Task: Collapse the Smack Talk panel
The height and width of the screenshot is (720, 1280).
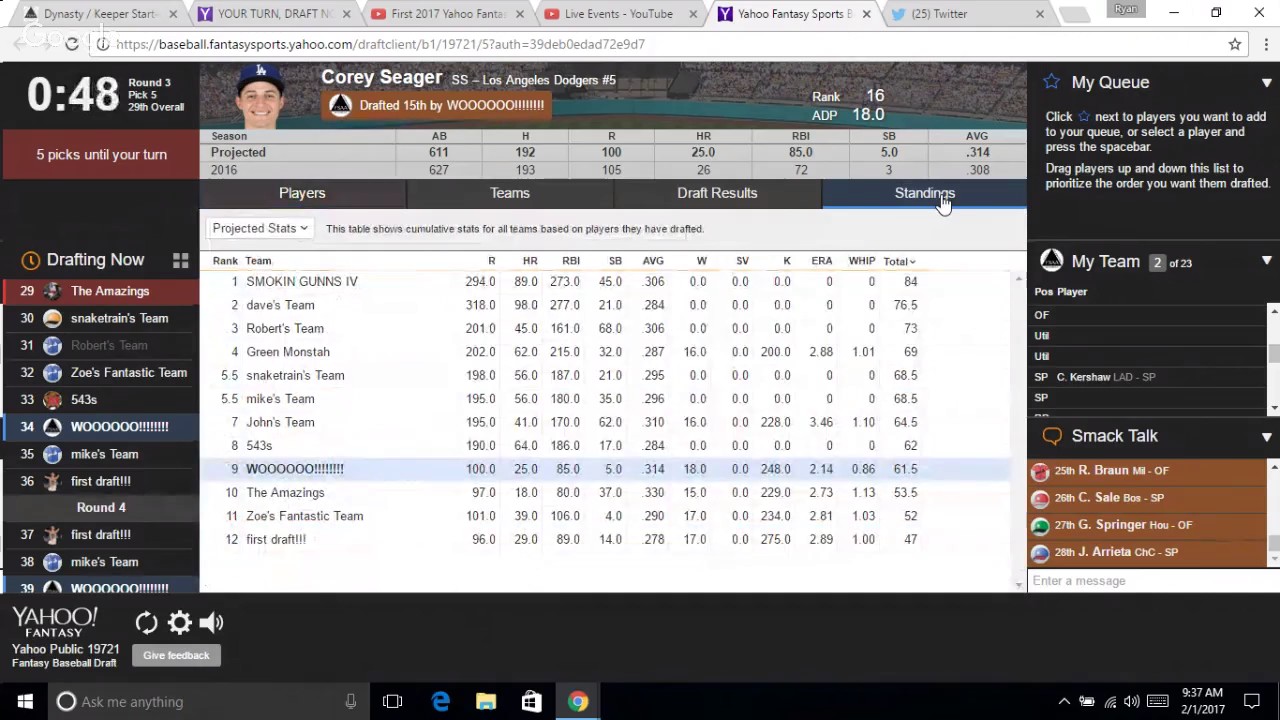Action: [1266, 437]
